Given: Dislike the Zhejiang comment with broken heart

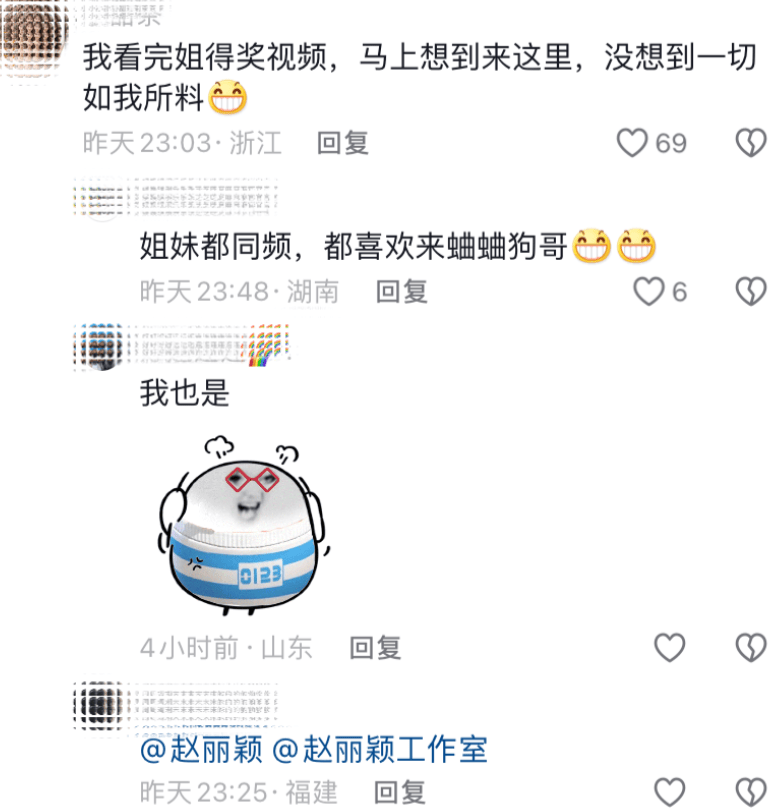Looking at the screenshot, I should (751, 143).
